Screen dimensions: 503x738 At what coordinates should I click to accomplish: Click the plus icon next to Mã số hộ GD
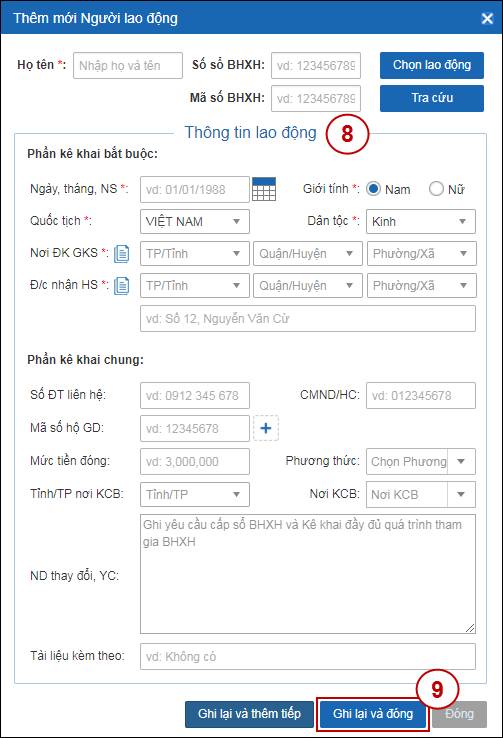tap(266, 428)
